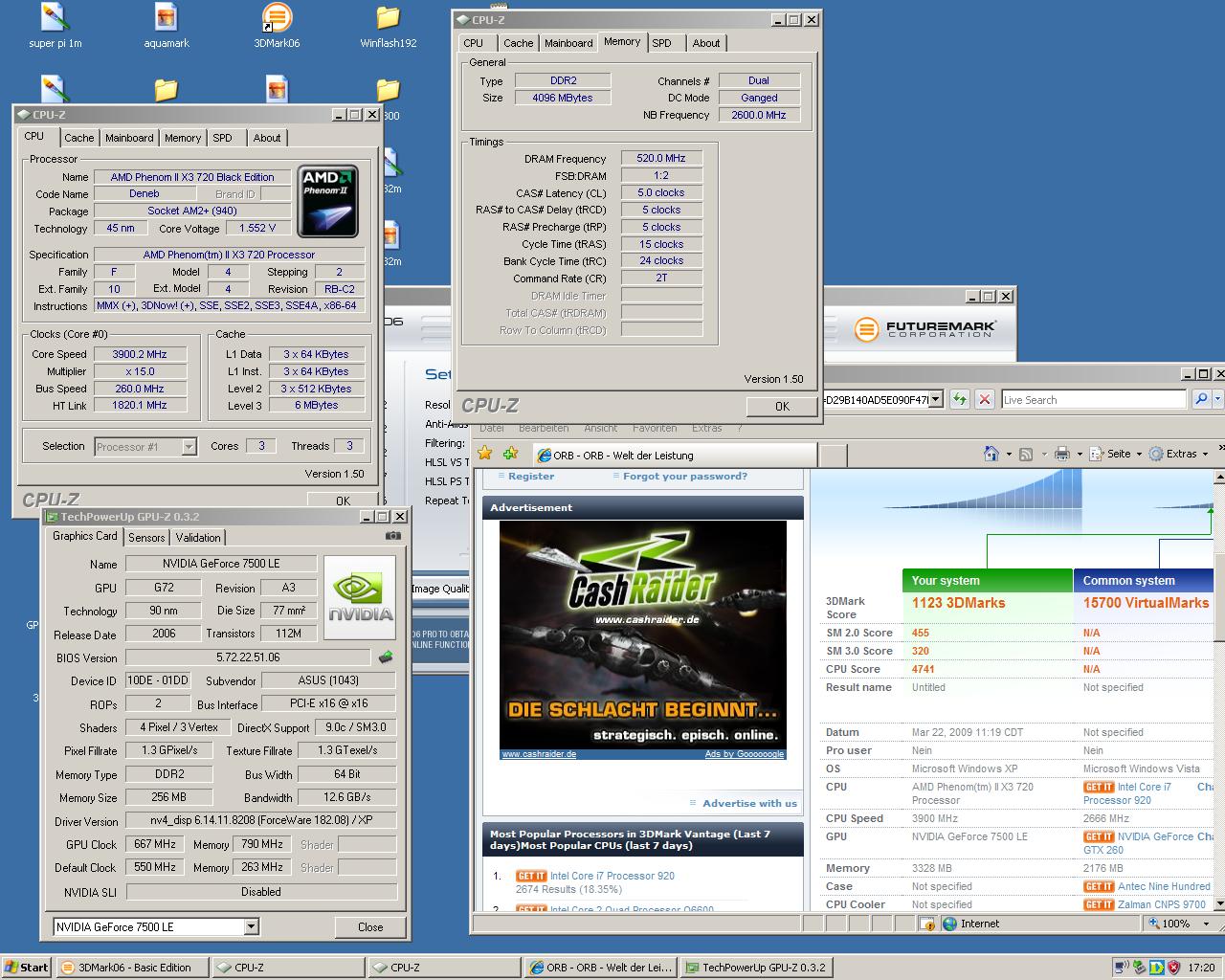Click the Start button on taskbar
The image size is (1225, 980).
pyautogui.click(x=27, y=968)
